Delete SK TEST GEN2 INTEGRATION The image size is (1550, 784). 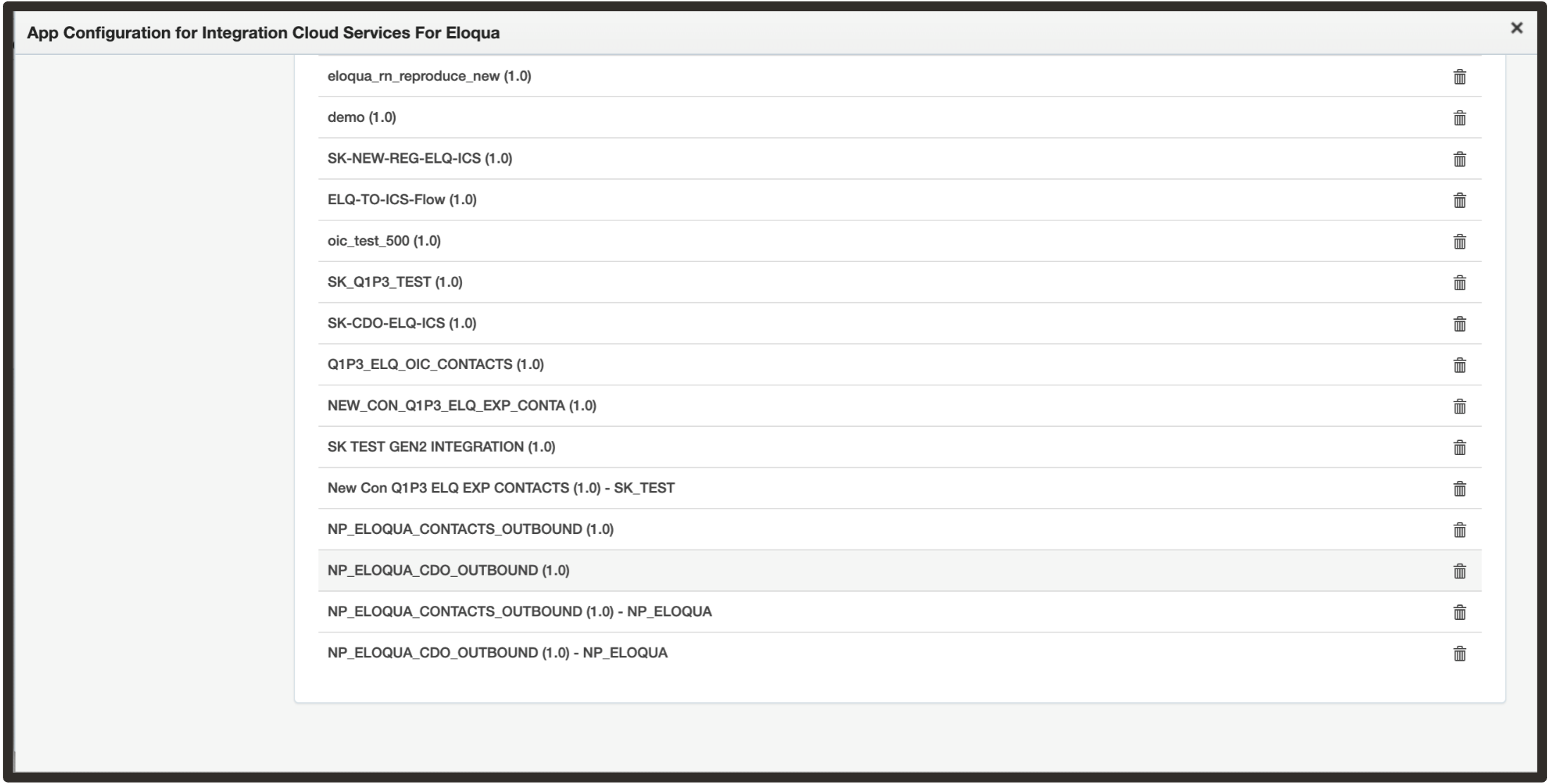pos(1459,447)
